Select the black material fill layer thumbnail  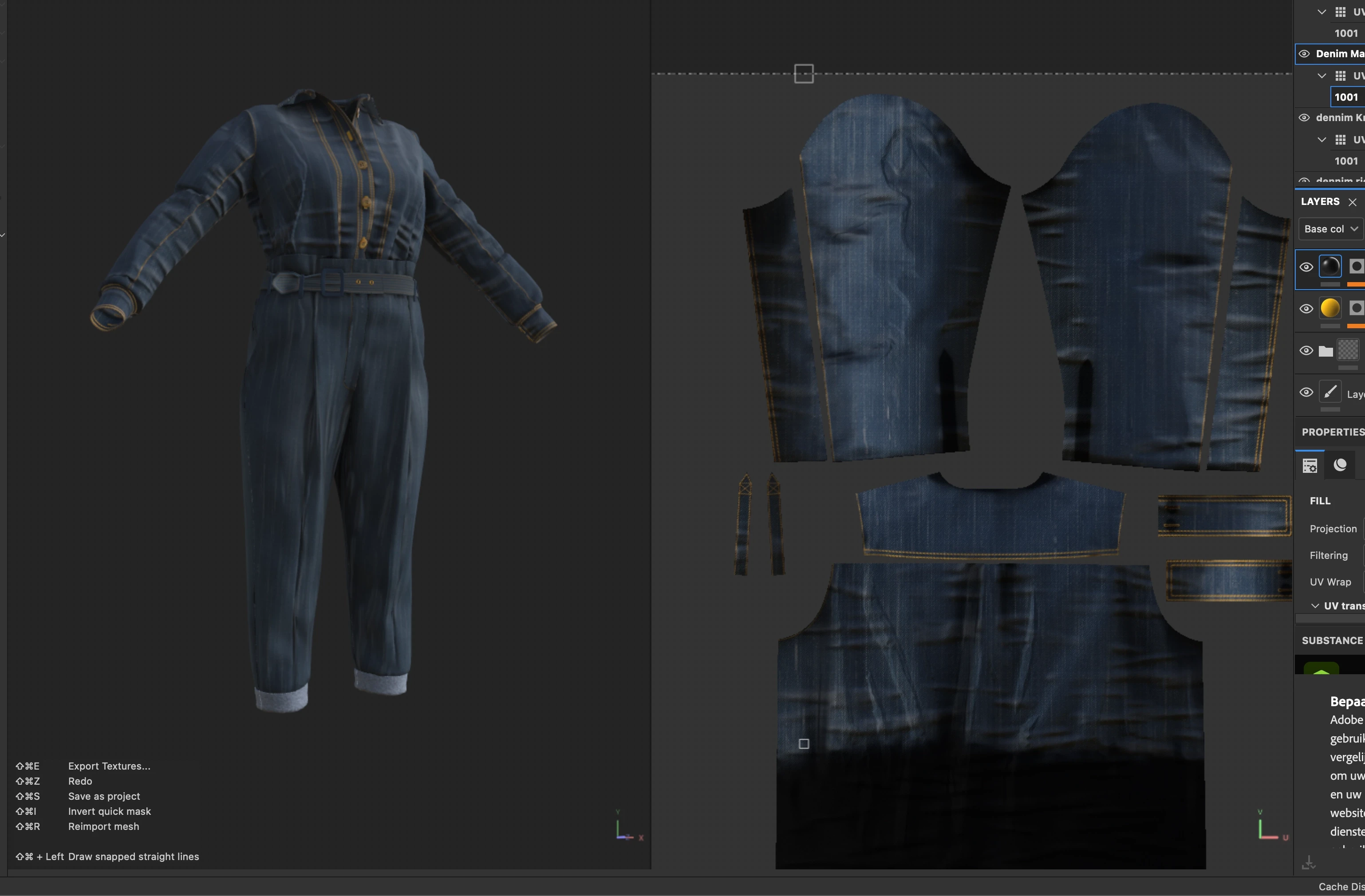click(1330, 267)
